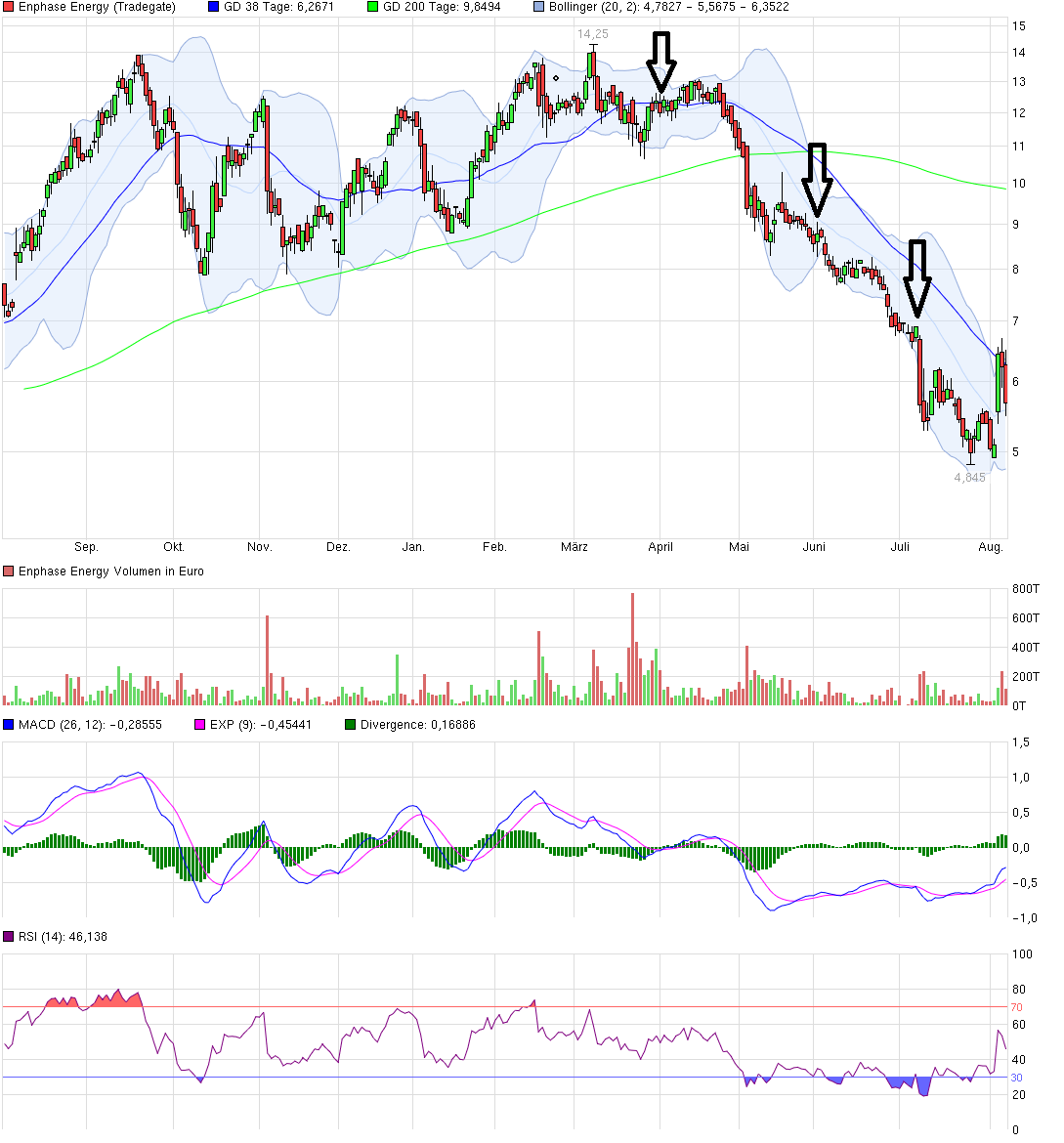Viewport: 1064px width, 1143px height.
Task: Click the 'Nov.' month axis label
Action: click(x=259, y=547)
